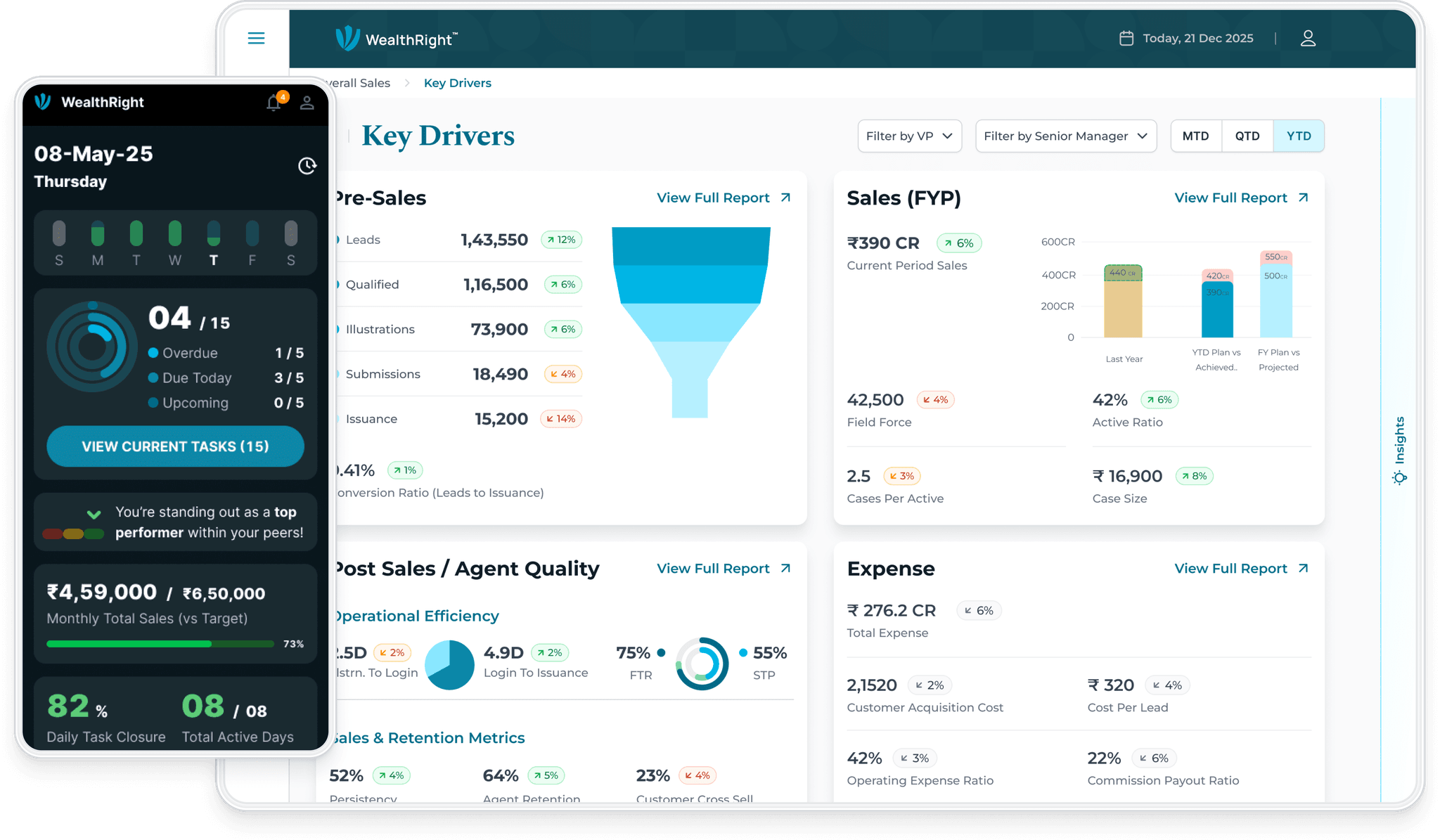Image resolution: width=1440 pixels, height=840 pixels.
Task: Select Wednesday in the mobile week strip
Action: [175, 244]
